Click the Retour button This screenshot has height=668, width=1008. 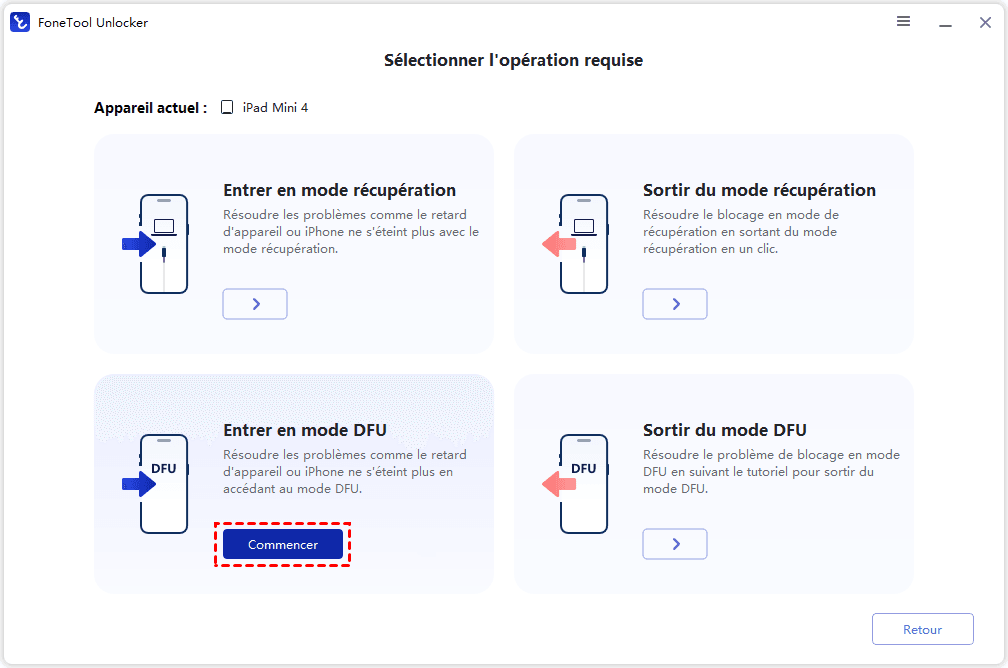(922, 630)
